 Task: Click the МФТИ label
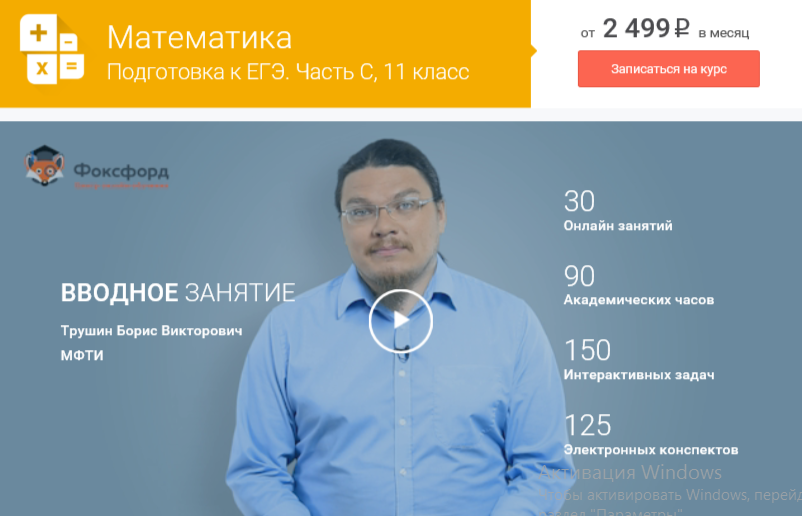point(82,355)
